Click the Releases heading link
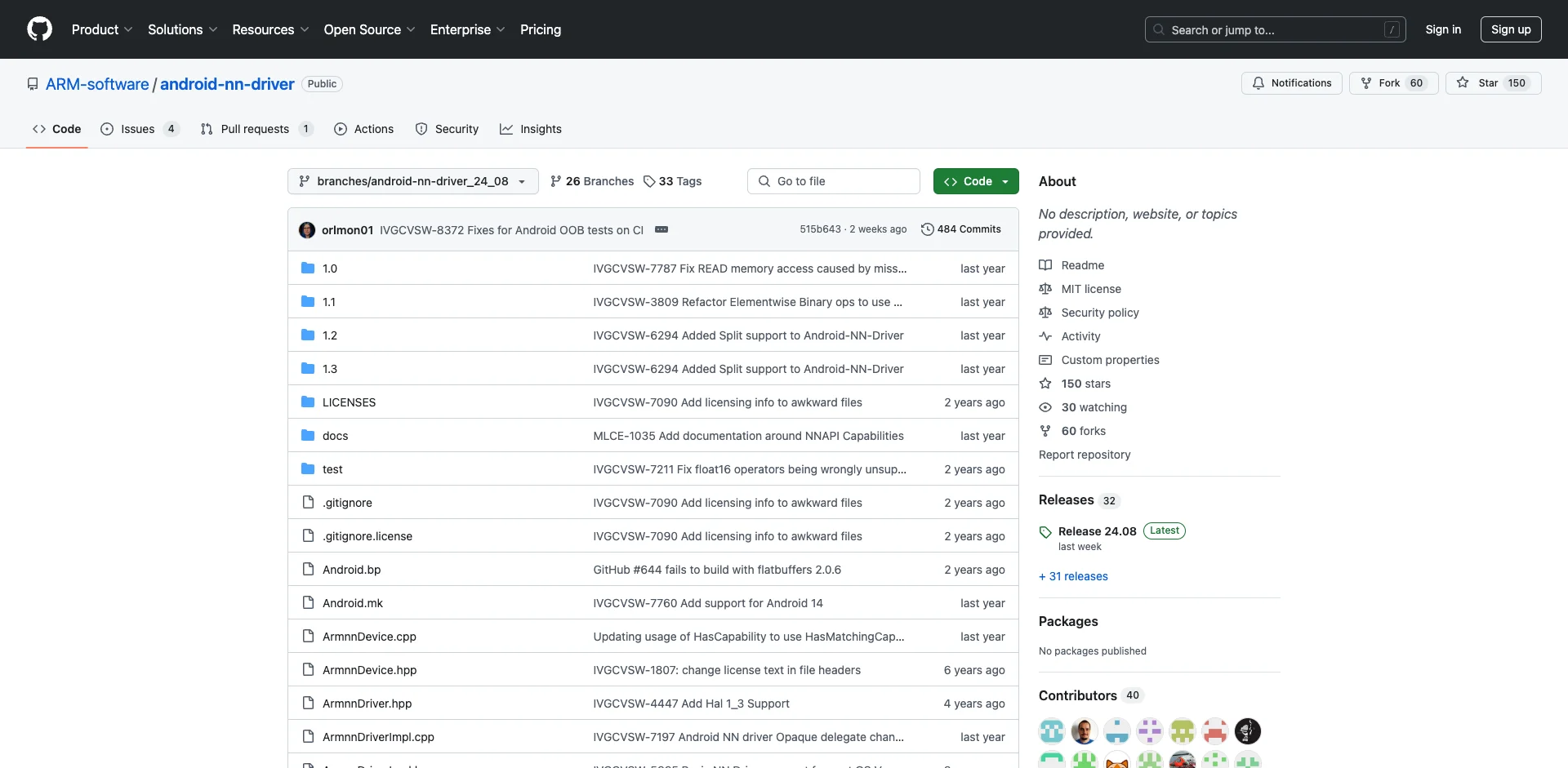Screen dimensions: 1568x768 tap(1066, 499)
